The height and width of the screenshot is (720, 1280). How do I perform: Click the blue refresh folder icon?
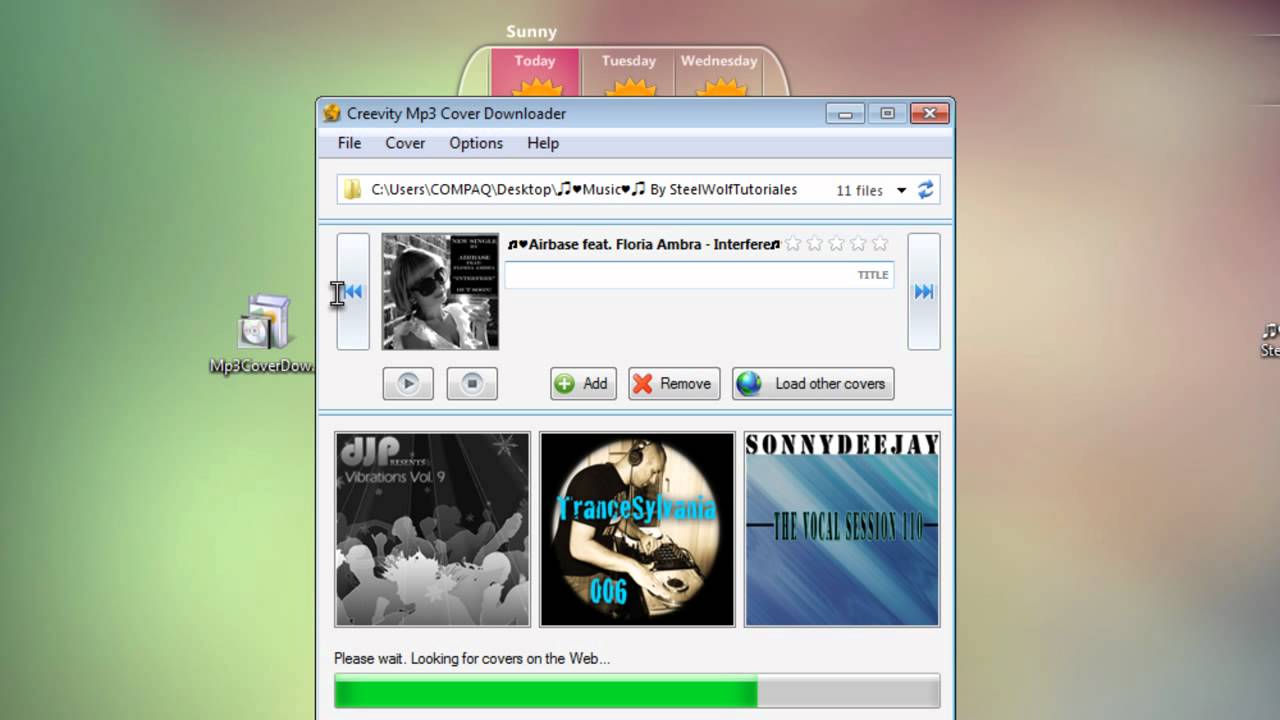coord(925,189)
